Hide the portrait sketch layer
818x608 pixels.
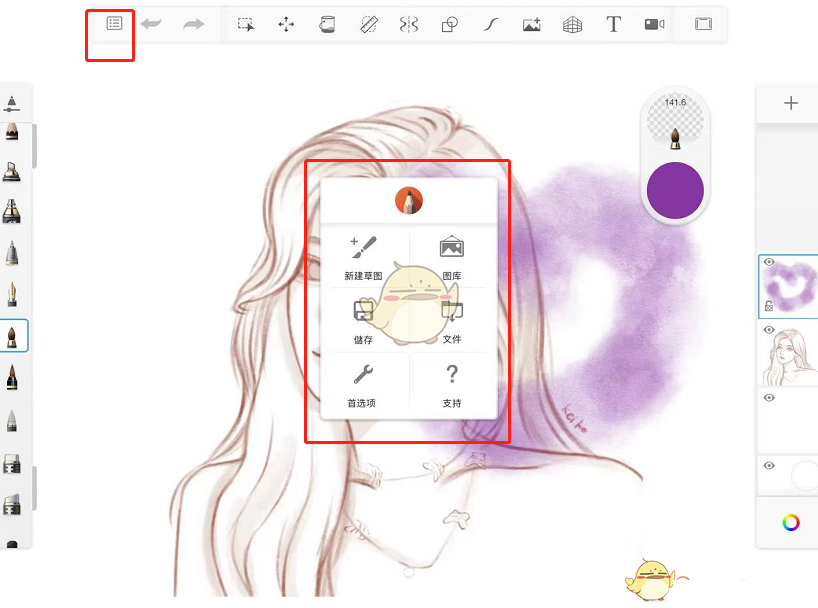coord(769,330)
